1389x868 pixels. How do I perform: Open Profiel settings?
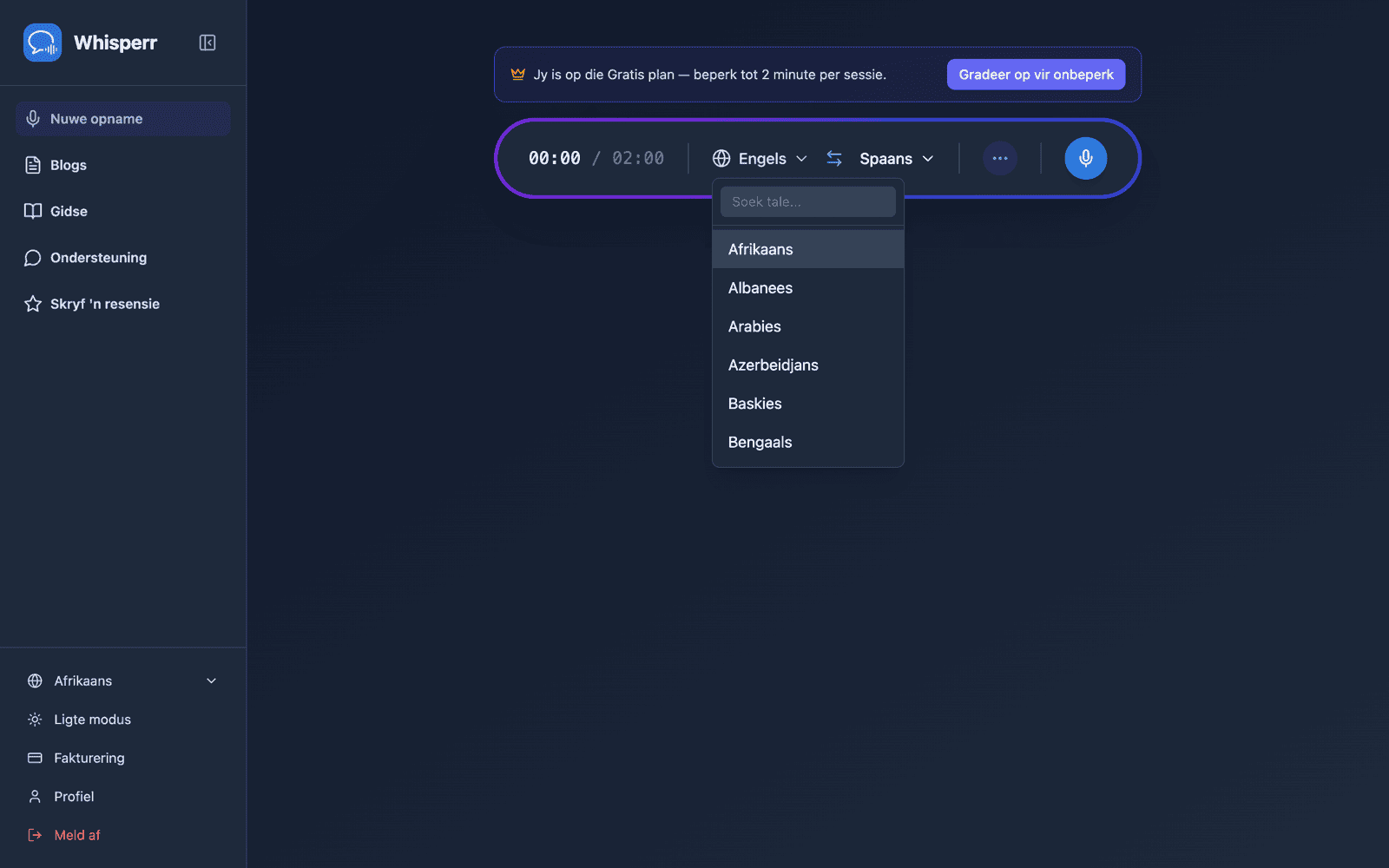(122, 796)
